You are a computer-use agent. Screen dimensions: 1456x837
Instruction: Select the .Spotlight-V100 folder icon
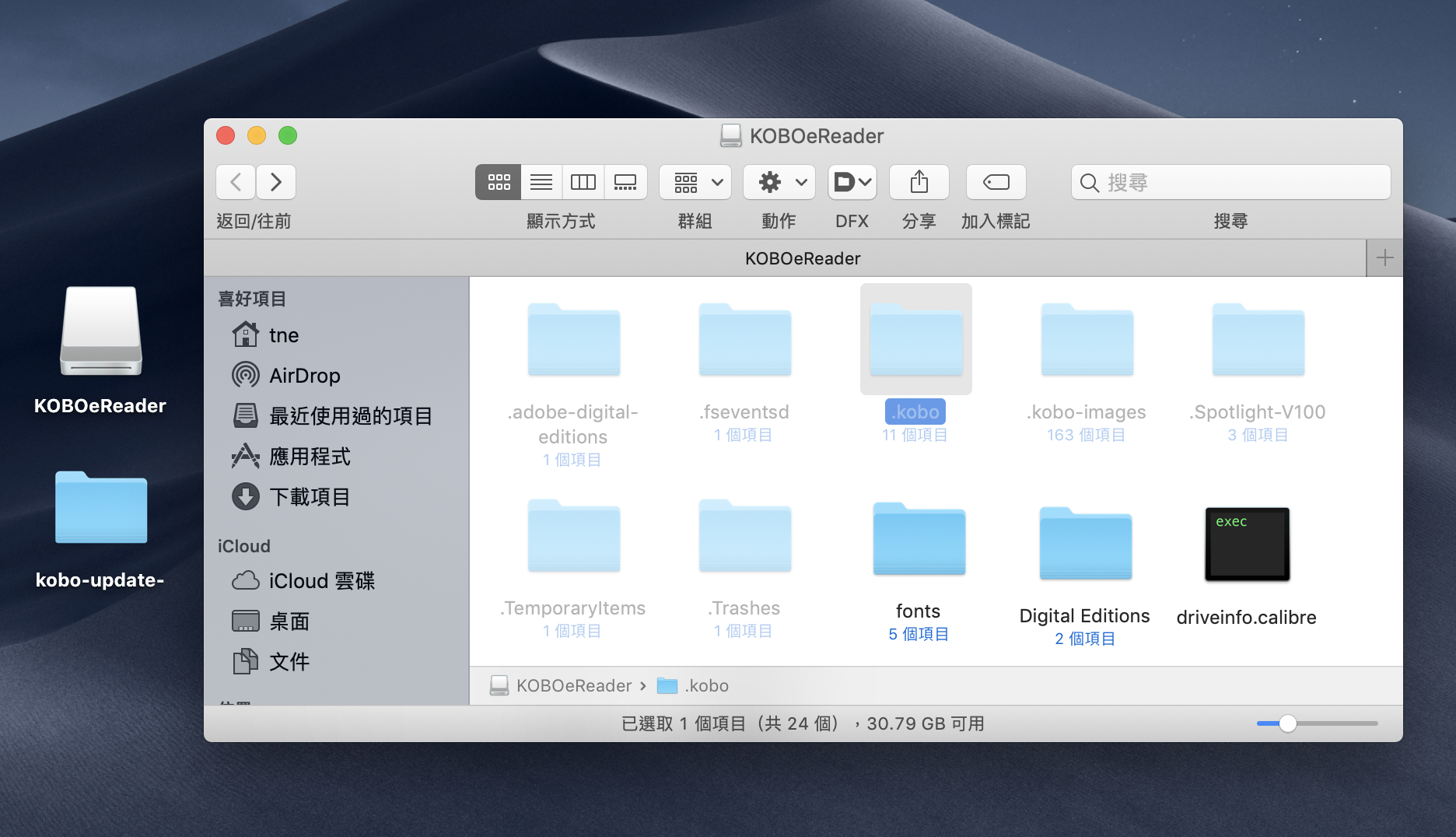1258,340
